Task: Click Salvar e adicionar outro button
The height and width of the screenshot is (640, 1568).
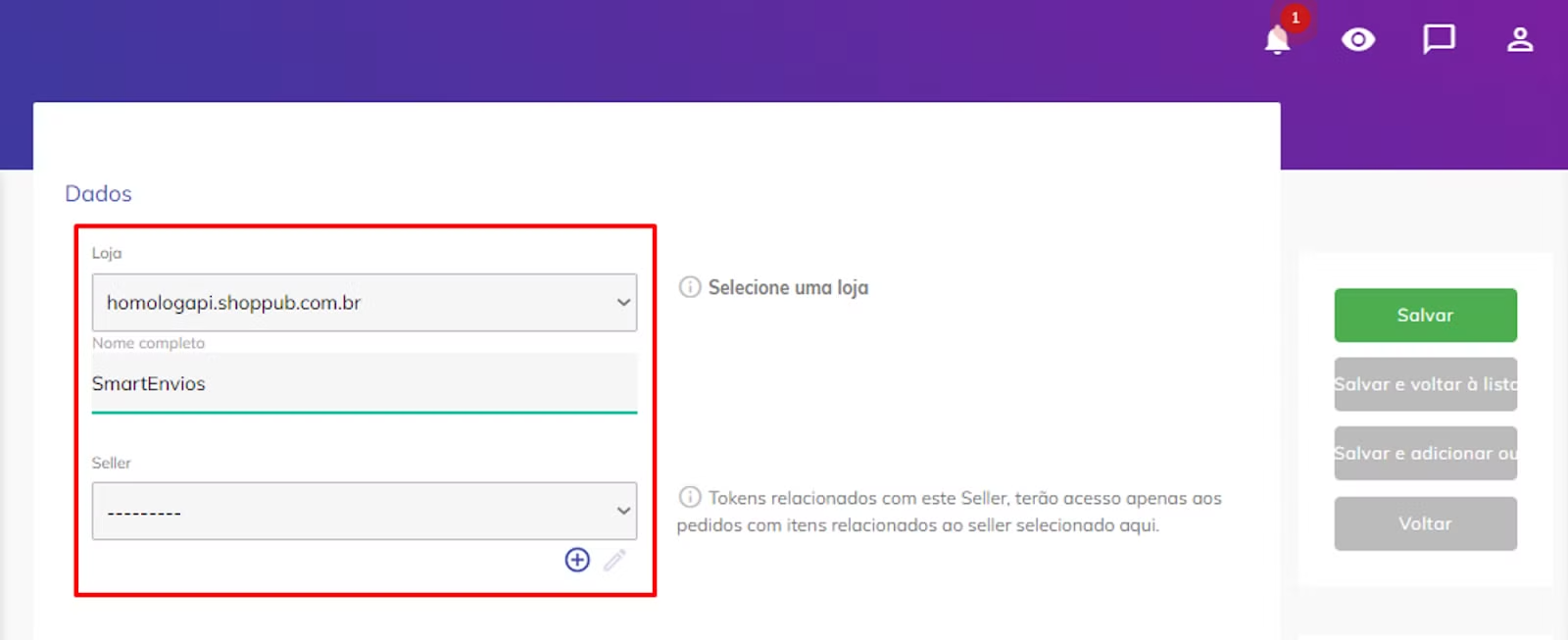Action: 1425,453
